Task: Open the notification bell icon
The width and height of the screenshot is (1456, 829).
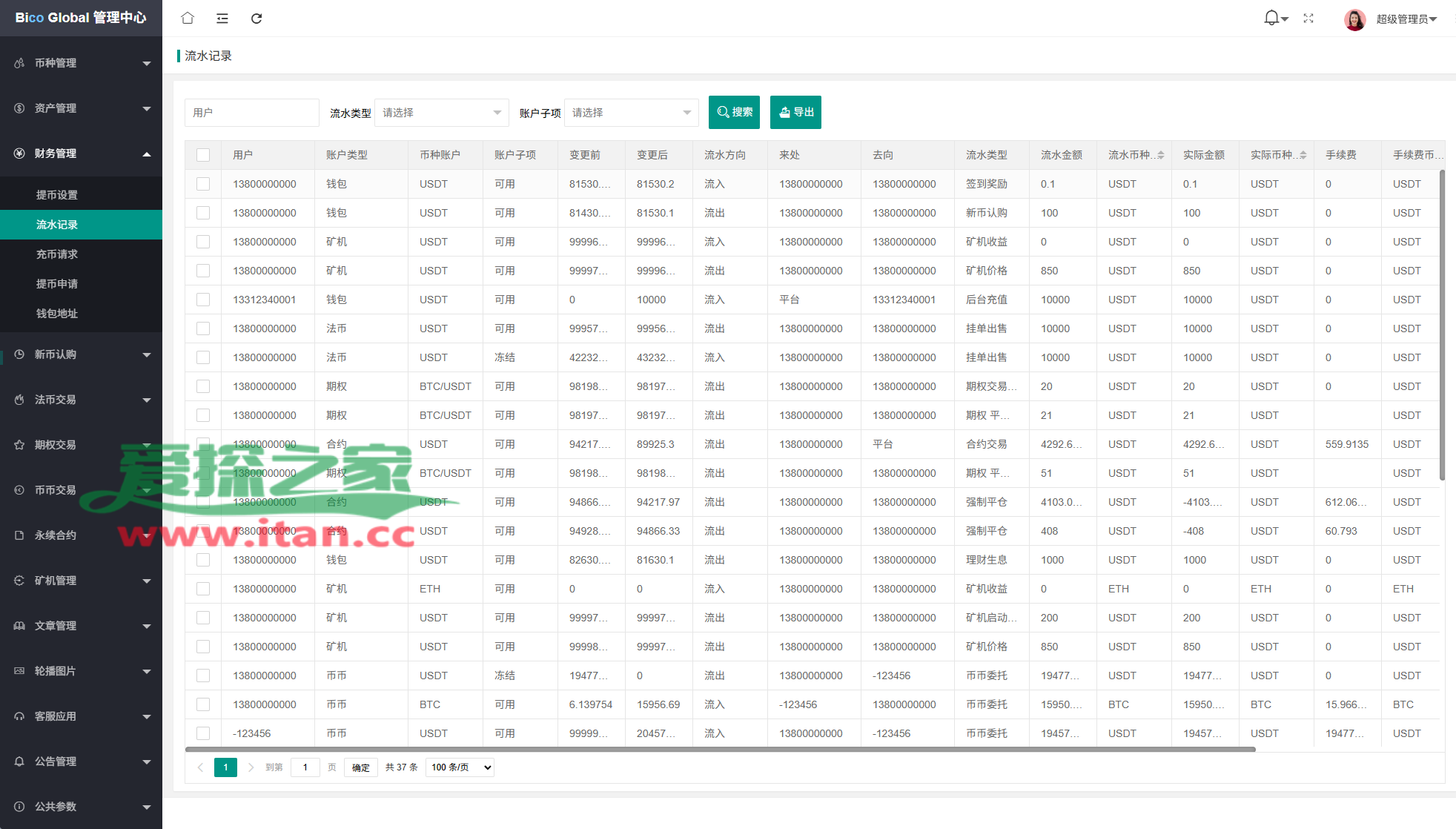Action: [x=1272, y=18]
